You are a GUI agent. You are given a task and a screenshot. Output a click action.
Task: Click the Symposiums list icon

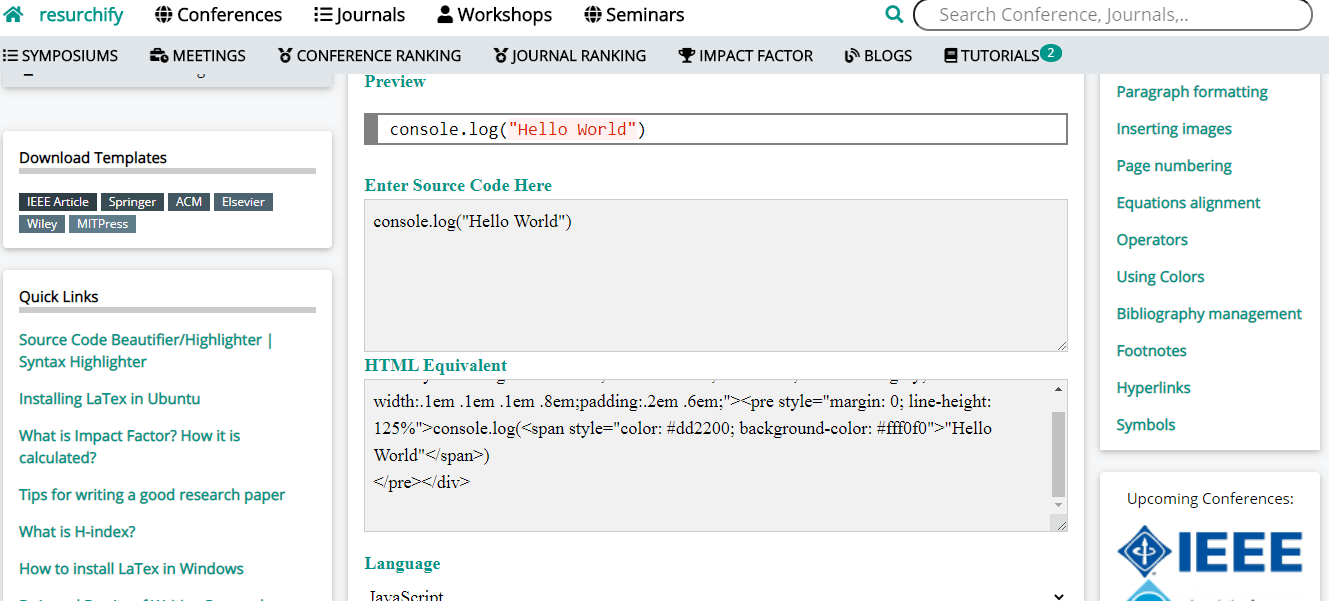11,56
